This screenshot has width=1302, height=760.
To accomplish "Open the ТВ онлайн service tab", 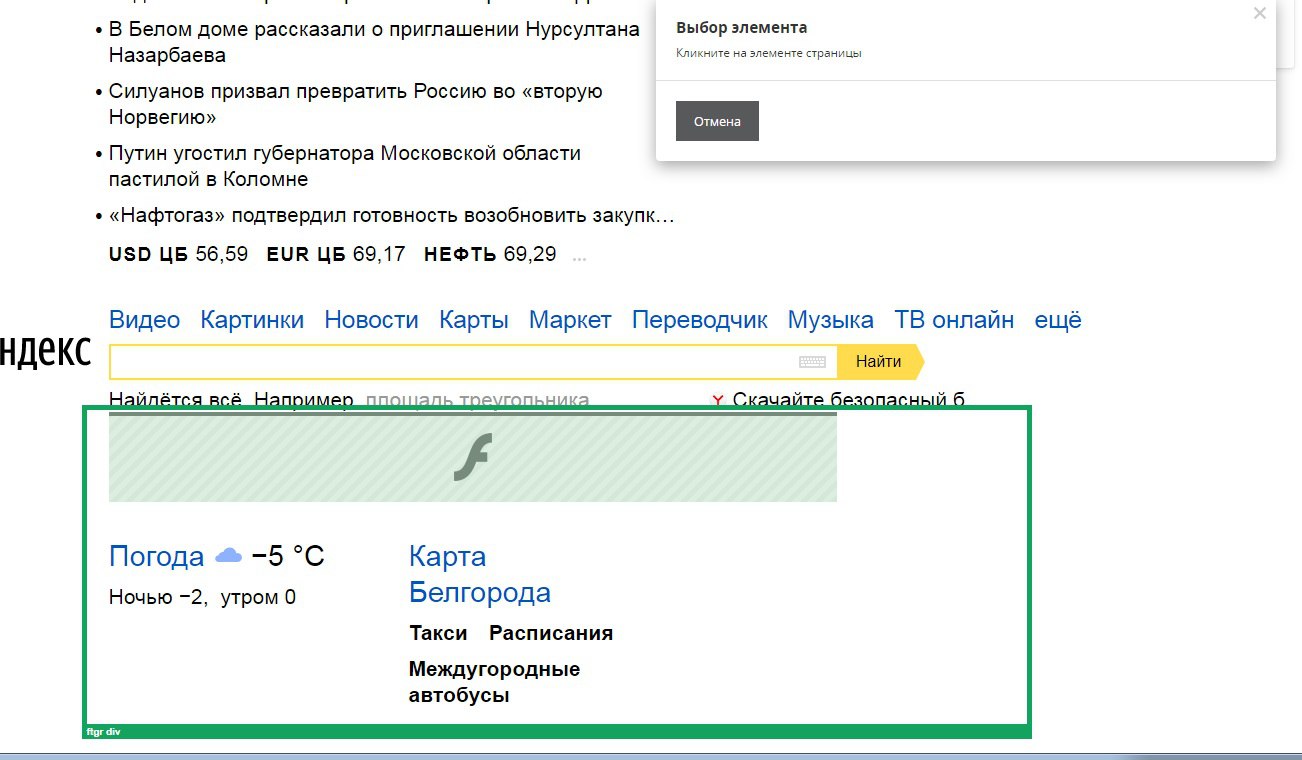I will click(954, 320).
